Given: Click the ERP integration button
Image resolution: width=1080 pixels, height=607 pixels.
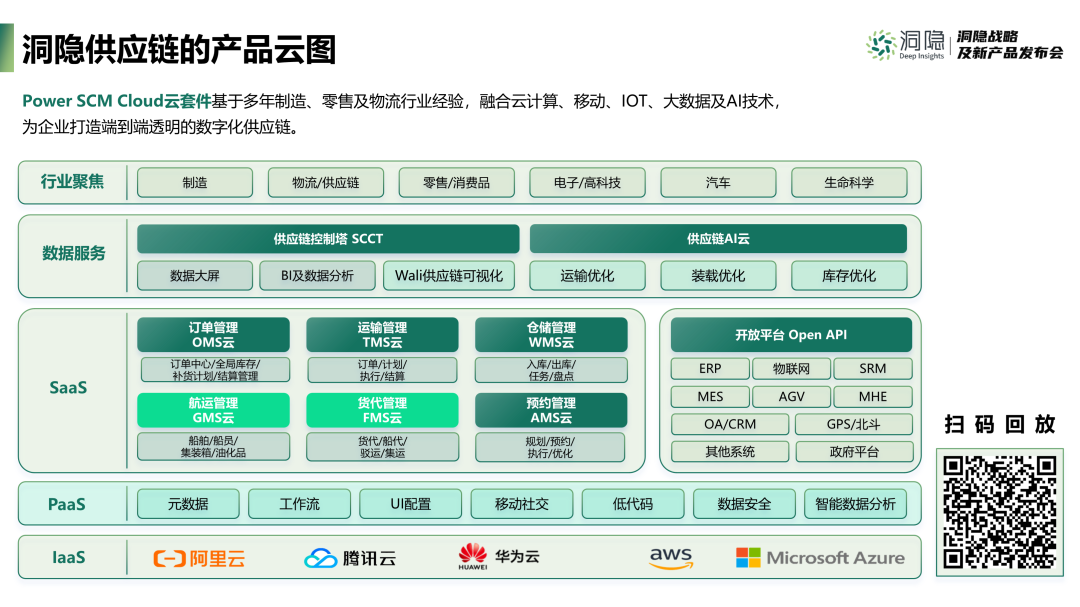Looking at the screenshot, I should point(709,368).
